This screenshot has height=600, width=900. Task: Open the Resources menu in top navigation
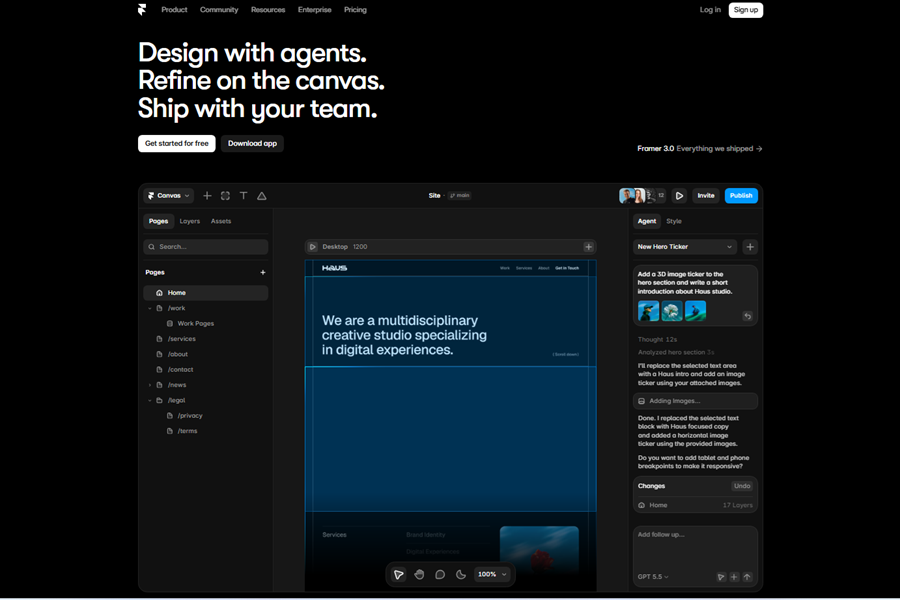pyautogui.click(x=268, y=10)
